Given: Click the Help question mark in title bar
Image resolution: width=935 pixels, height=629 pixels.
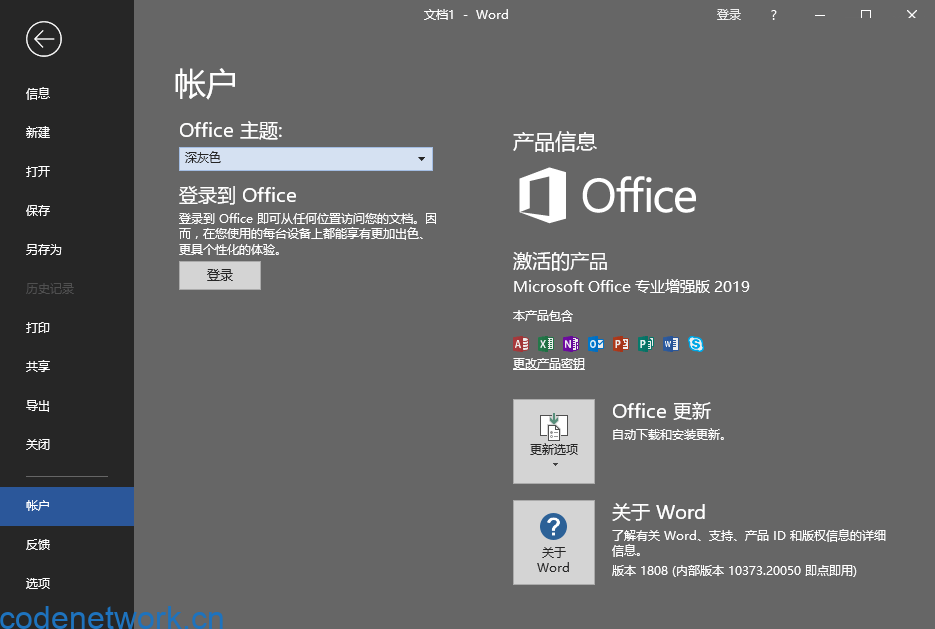Looking at the screenshot, I should tap(774, 14).
